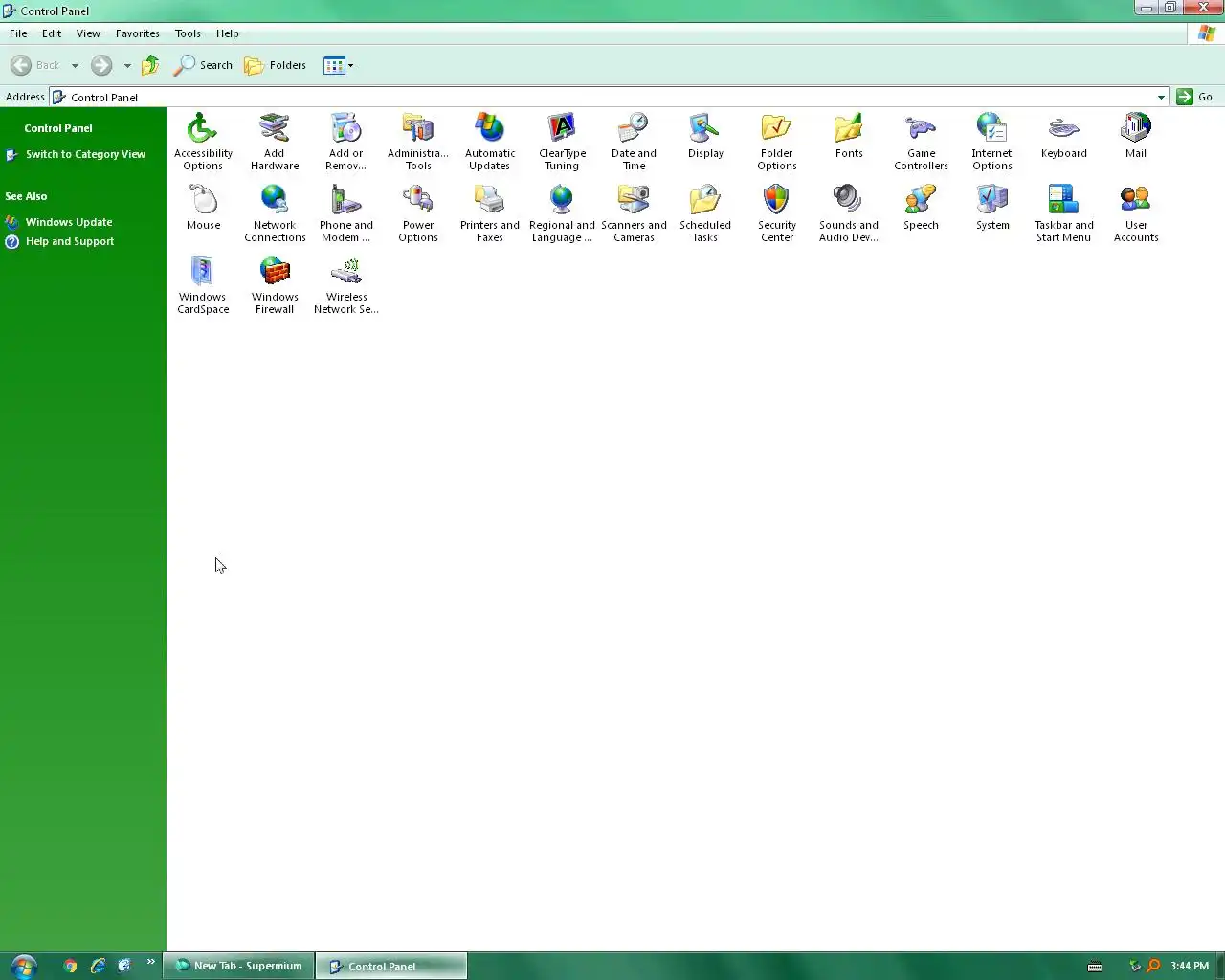This screenshot has height=980, width=1225.
Task: Go up one folder level
Action: [150, 65]
